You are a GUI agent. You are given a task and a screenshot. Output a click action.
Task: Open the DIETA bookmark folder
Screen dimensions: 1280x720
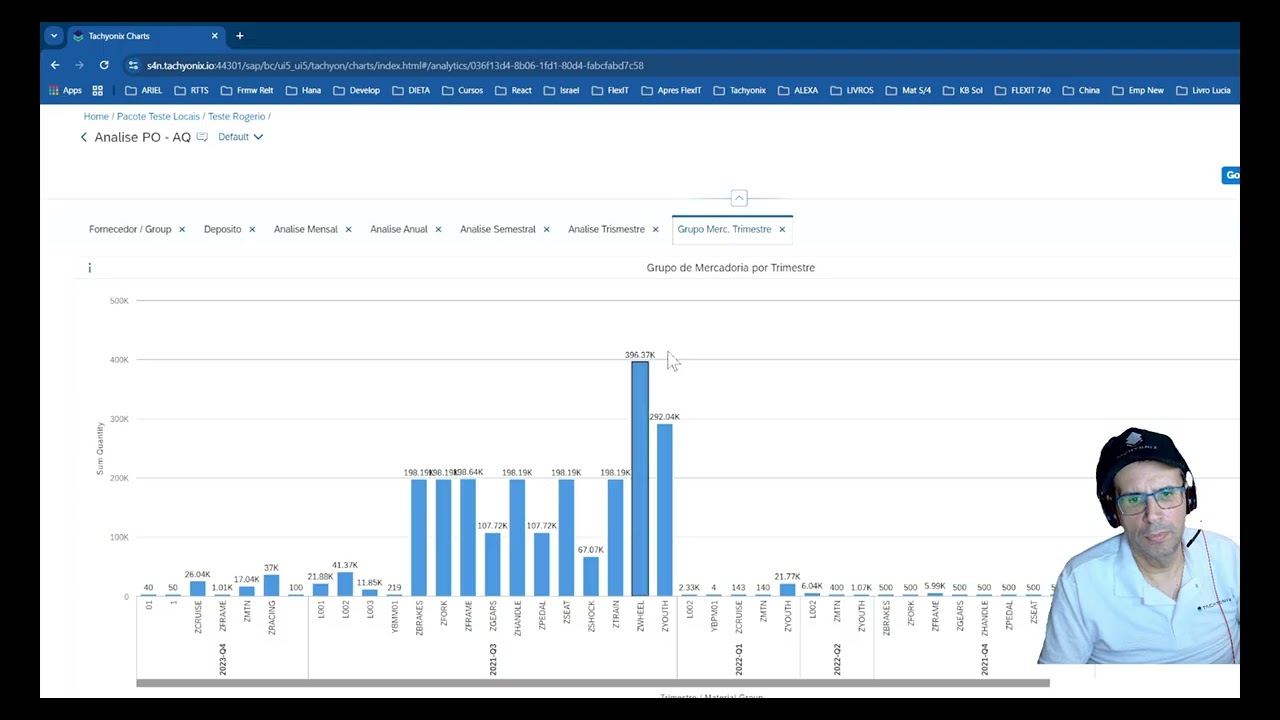point(411,90)
